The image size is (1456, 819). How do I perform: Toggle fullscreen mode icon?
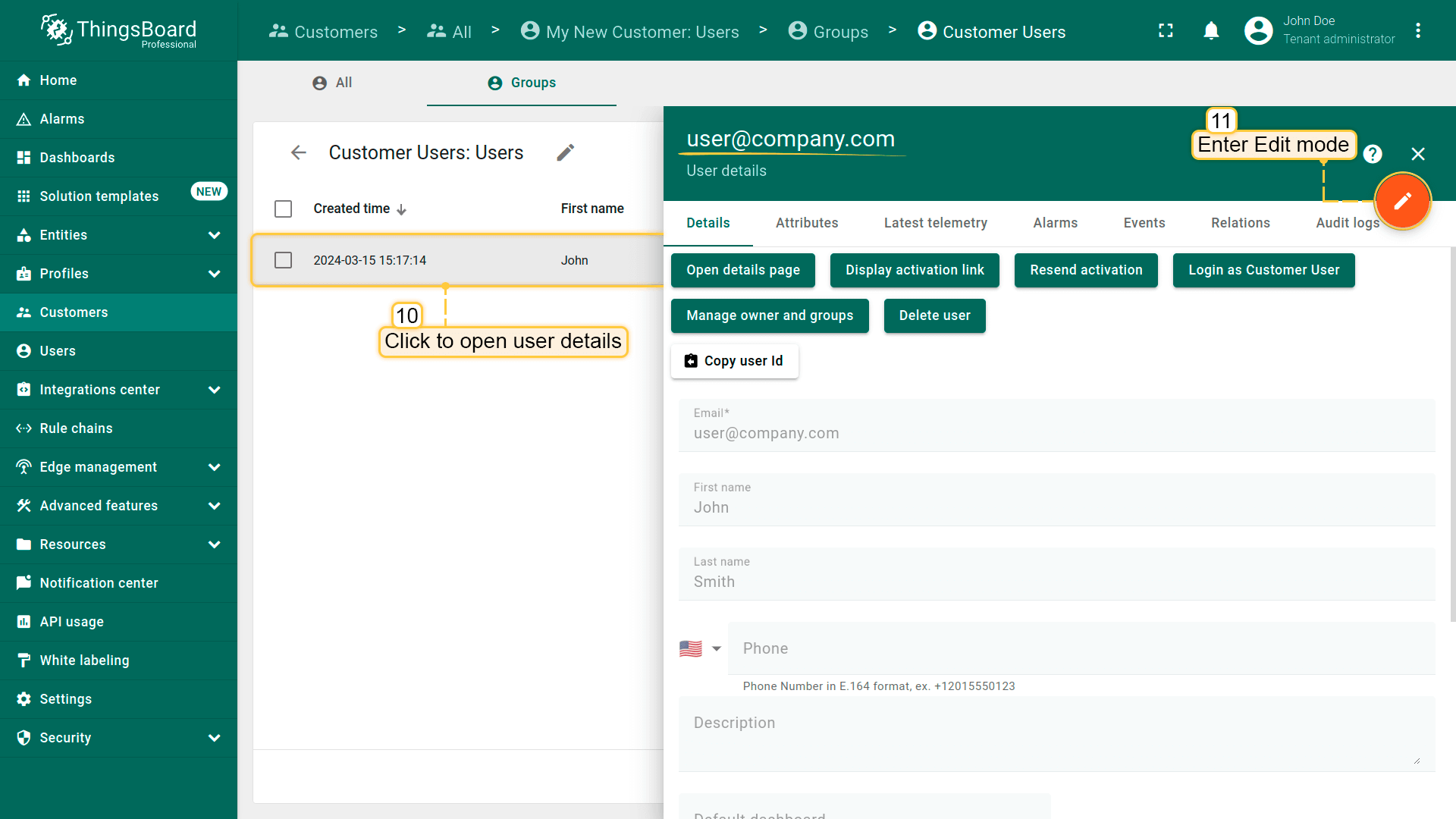[1166, 31]
